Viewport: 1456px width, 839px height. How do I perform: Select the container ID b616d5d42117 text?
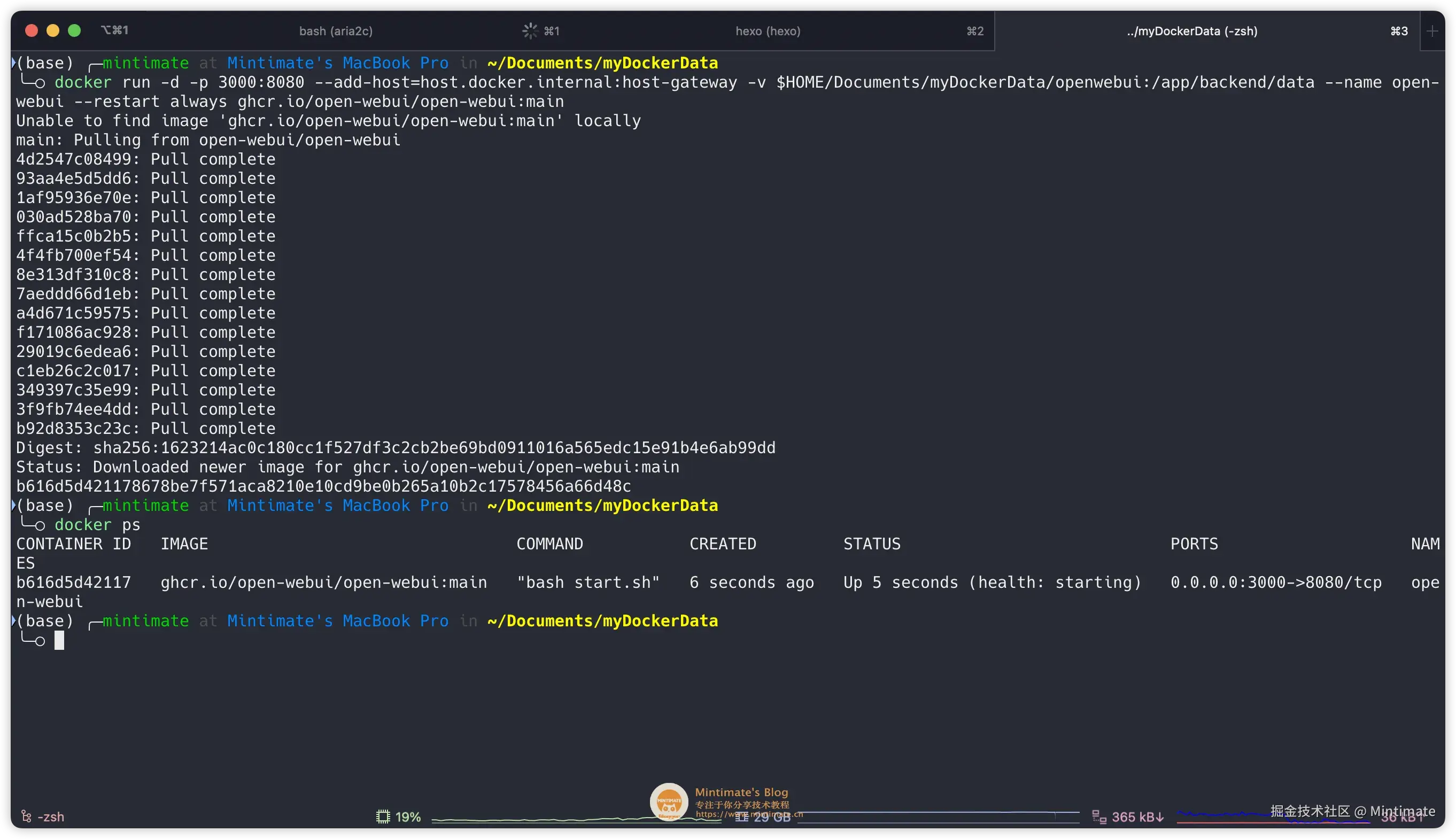(73, 582)
